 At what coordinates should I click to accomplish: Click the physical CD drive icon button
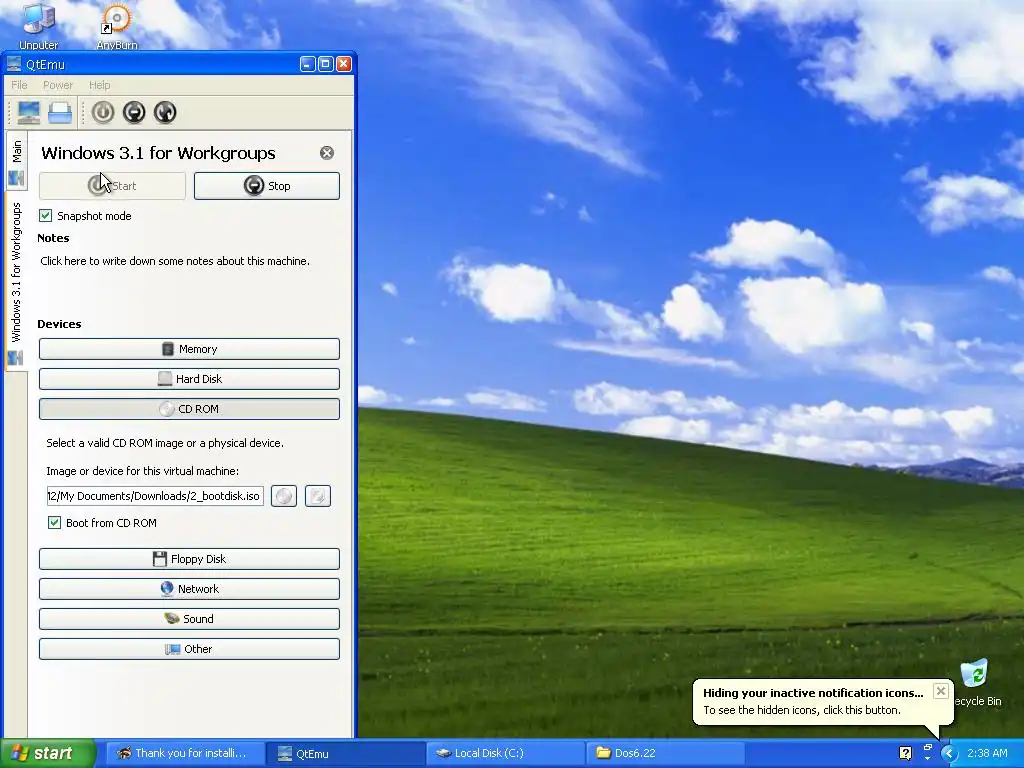318,496
